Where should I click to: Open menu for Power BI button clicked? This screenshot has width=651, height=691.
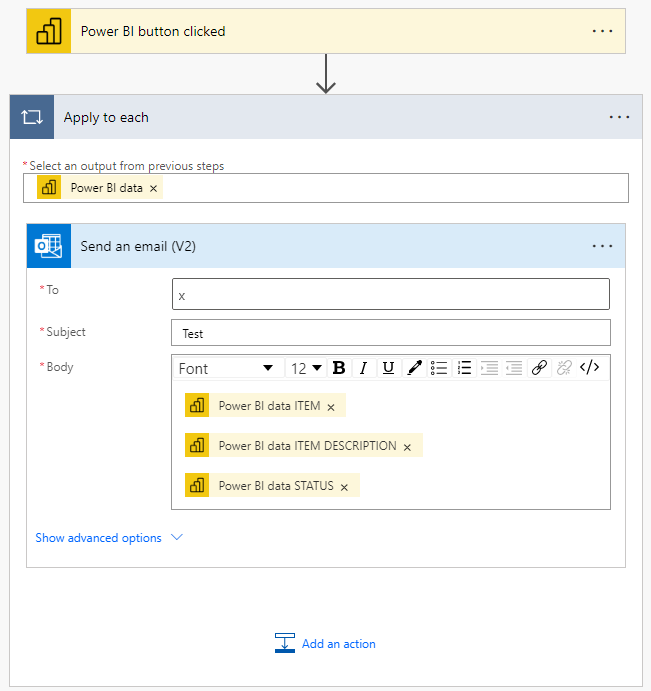pyautogui.click(x=602, y=31)
